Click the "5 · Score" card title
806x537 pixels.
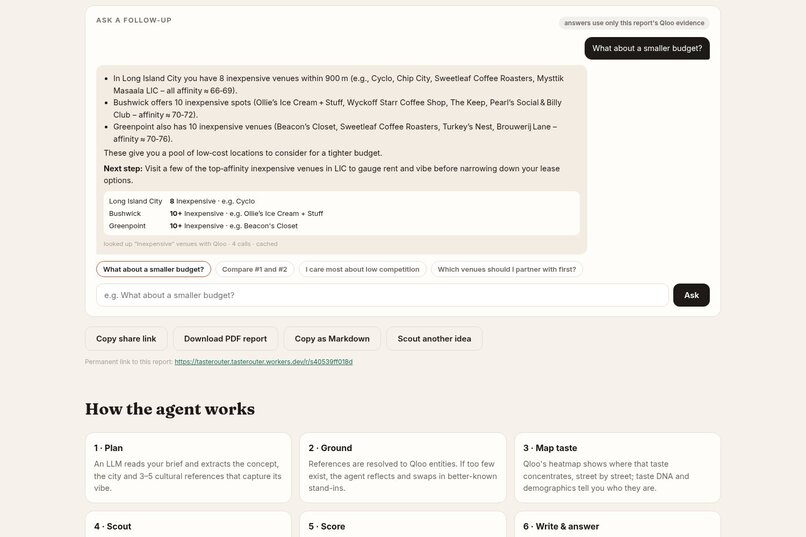click(x=327, y=526)
